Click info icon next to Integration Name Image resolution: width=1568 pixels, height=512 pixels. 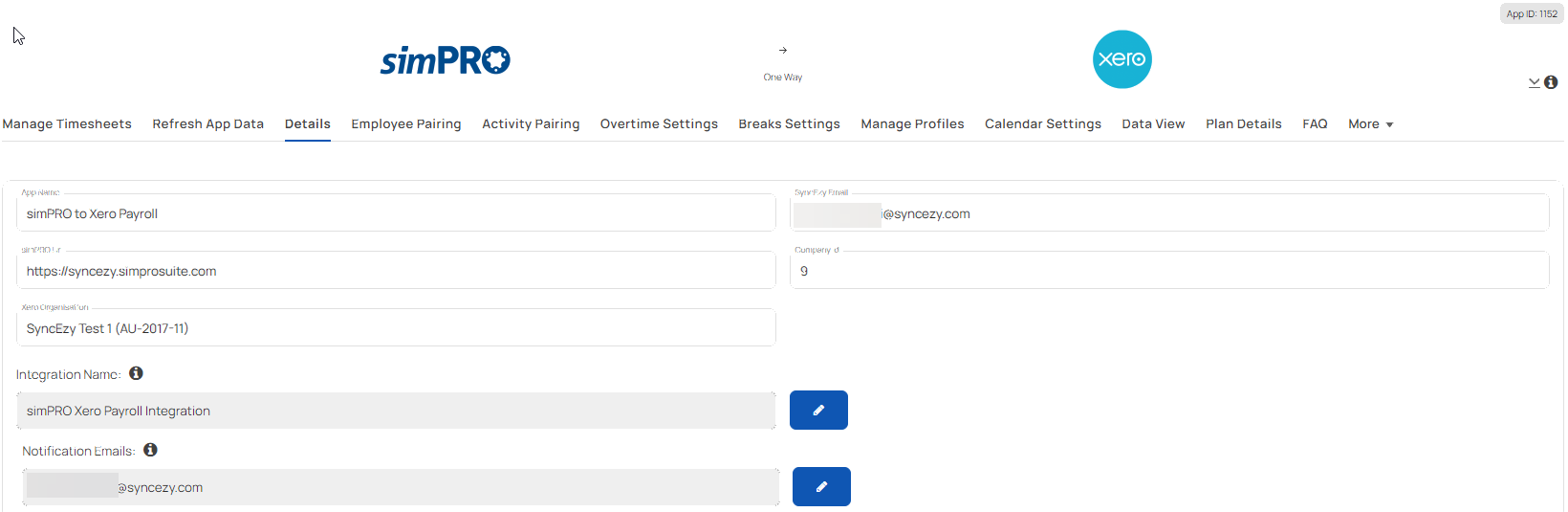point(136,373)
